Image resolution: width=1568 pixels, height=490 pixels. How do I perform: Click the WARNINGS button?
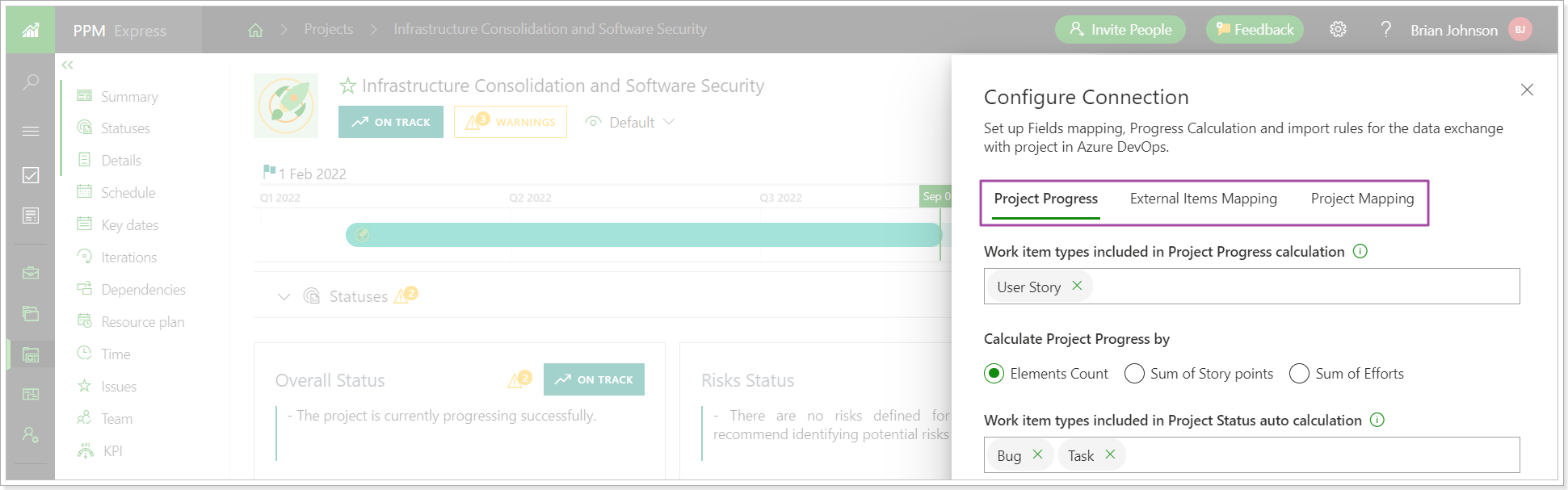click(x=511, y=122)
